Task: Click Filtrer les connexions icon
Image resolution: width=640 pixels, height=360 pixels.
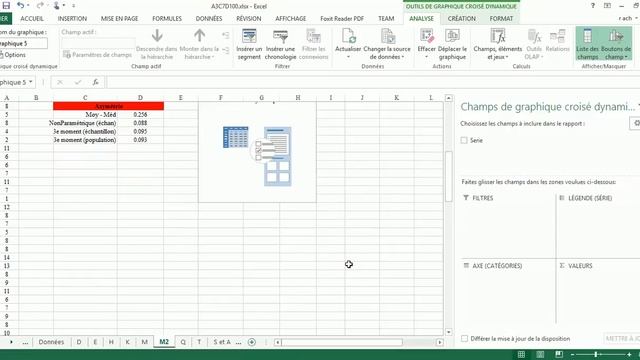Action: tap(313, 36)
